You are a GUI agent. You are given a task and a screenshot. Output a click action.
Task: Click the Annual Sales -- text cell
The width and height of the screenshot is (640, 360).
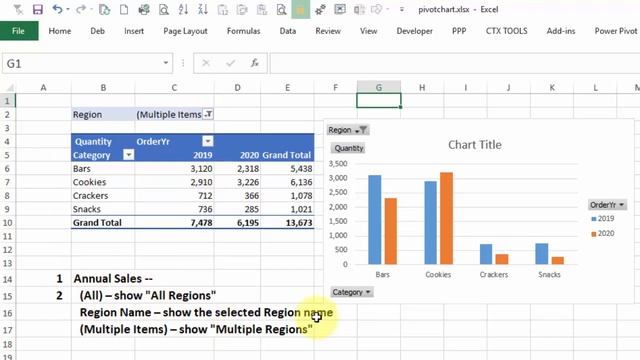click(113, 279)
